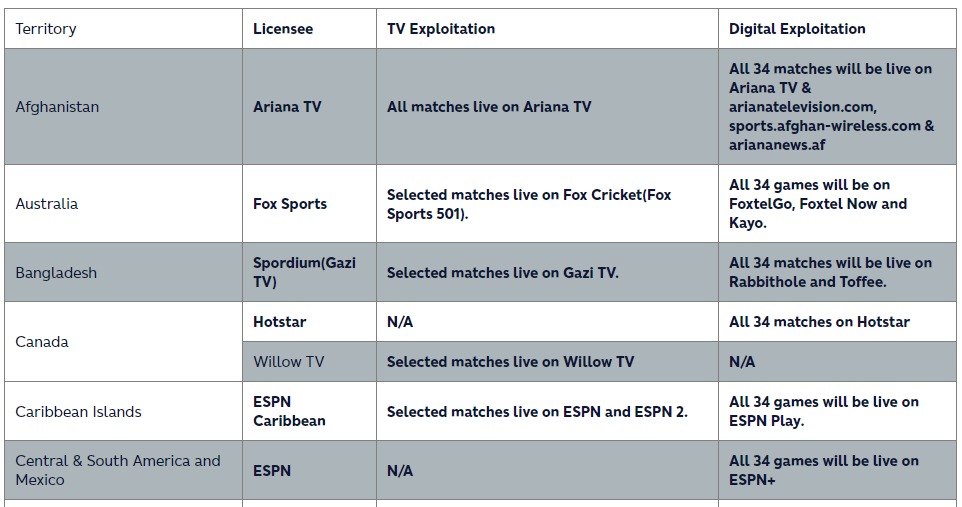Click the Hotstar licensee cell
The width and height of the screenshot is (962, 507).
click(280, 322)
